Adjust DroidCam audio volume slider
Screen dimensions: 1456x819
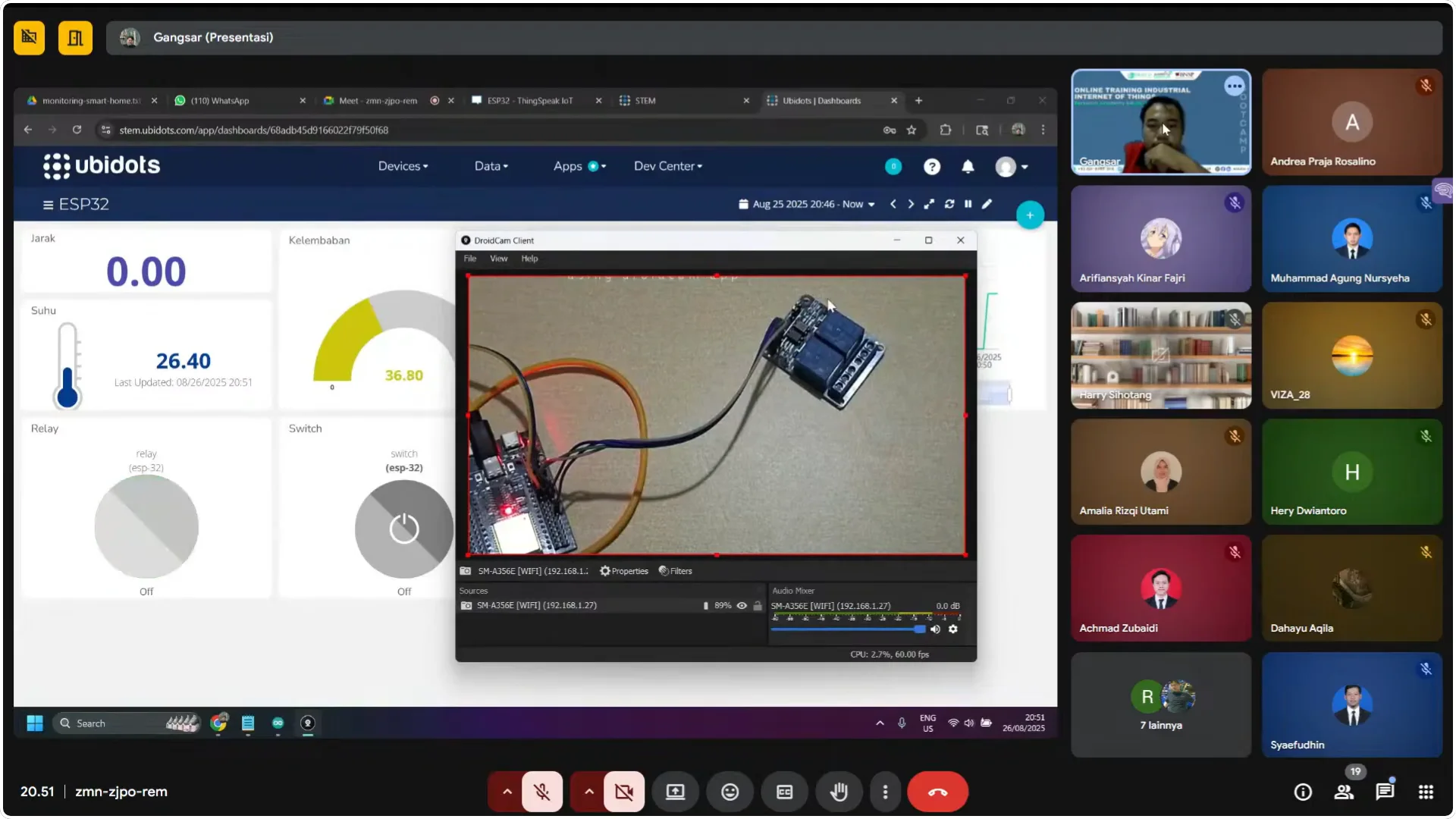click(x=849, y=629)
